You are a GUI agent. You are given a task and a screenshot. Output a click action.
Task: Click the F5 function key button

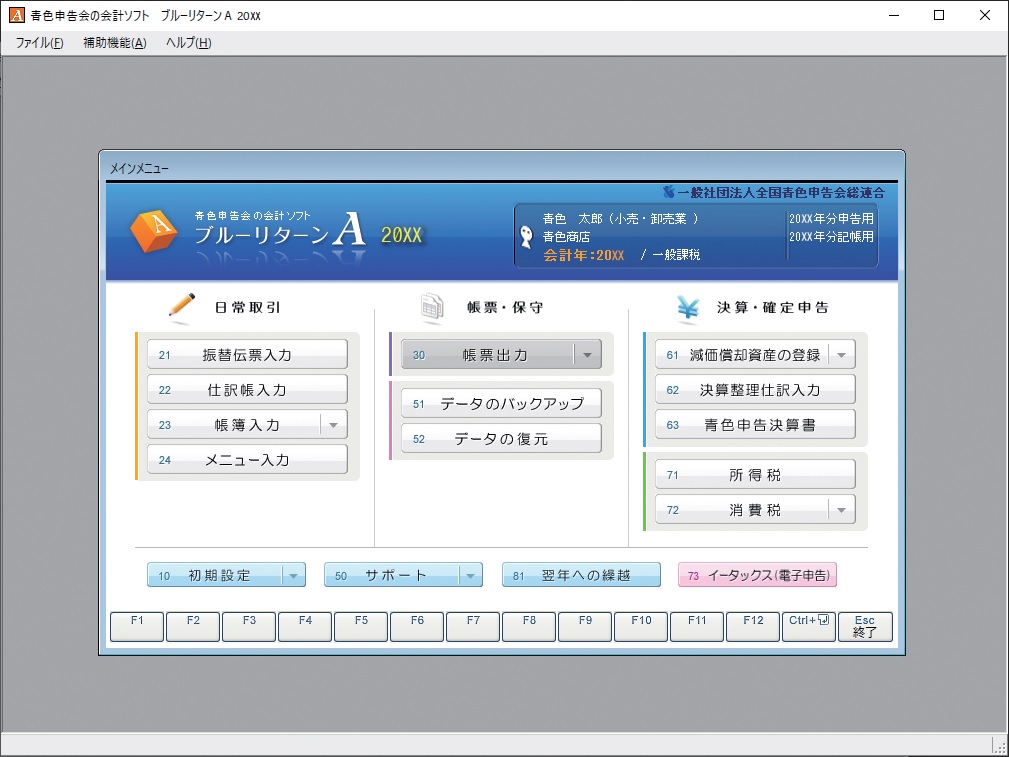[x=361, y=626]
